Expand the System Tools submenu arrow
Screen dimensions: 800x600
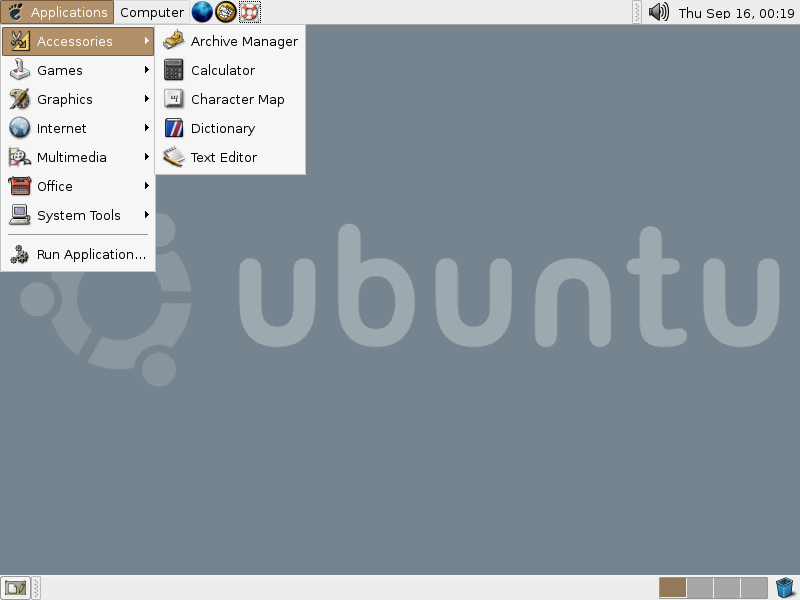(x=146, y=215)
